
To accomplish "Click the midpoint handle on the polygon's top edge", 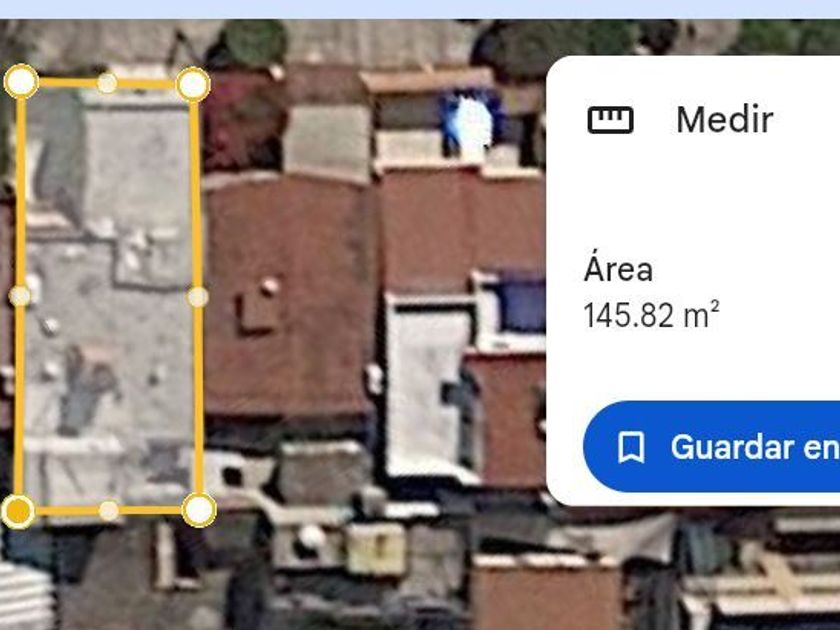I will tap(107, 83).
